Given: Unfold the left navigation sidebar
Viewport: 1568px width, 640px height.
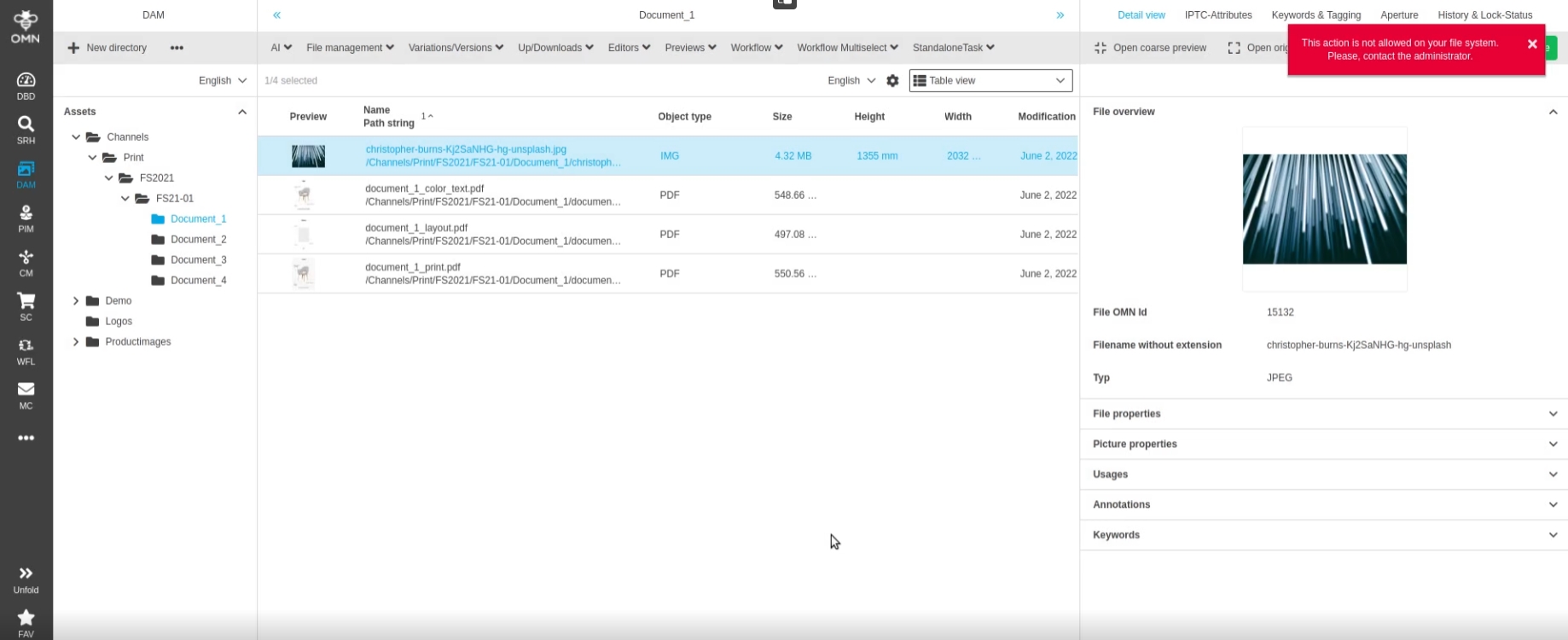Looking at the screenshot, I should point(26,579).
